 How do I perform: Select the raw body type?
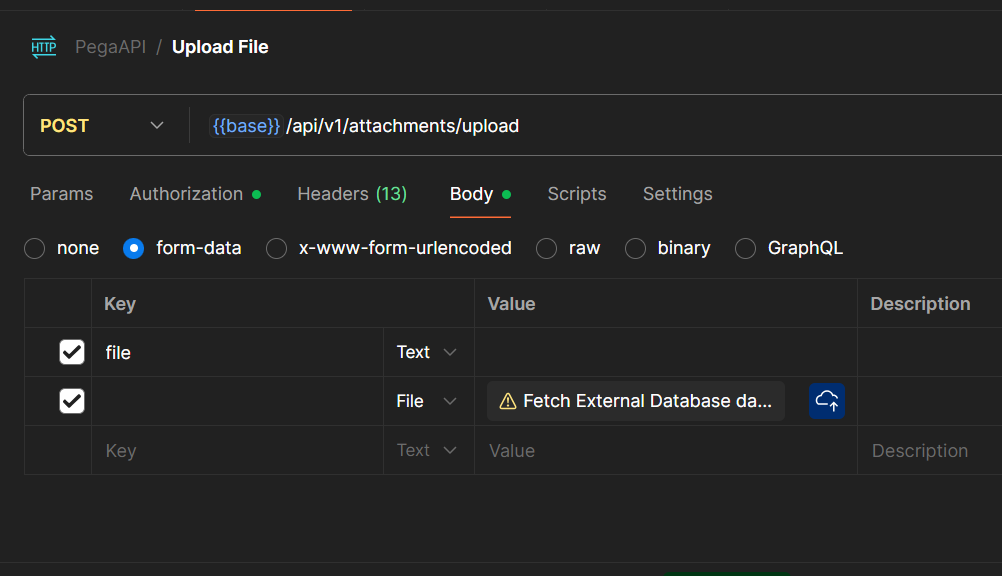[x=547, y=248]
